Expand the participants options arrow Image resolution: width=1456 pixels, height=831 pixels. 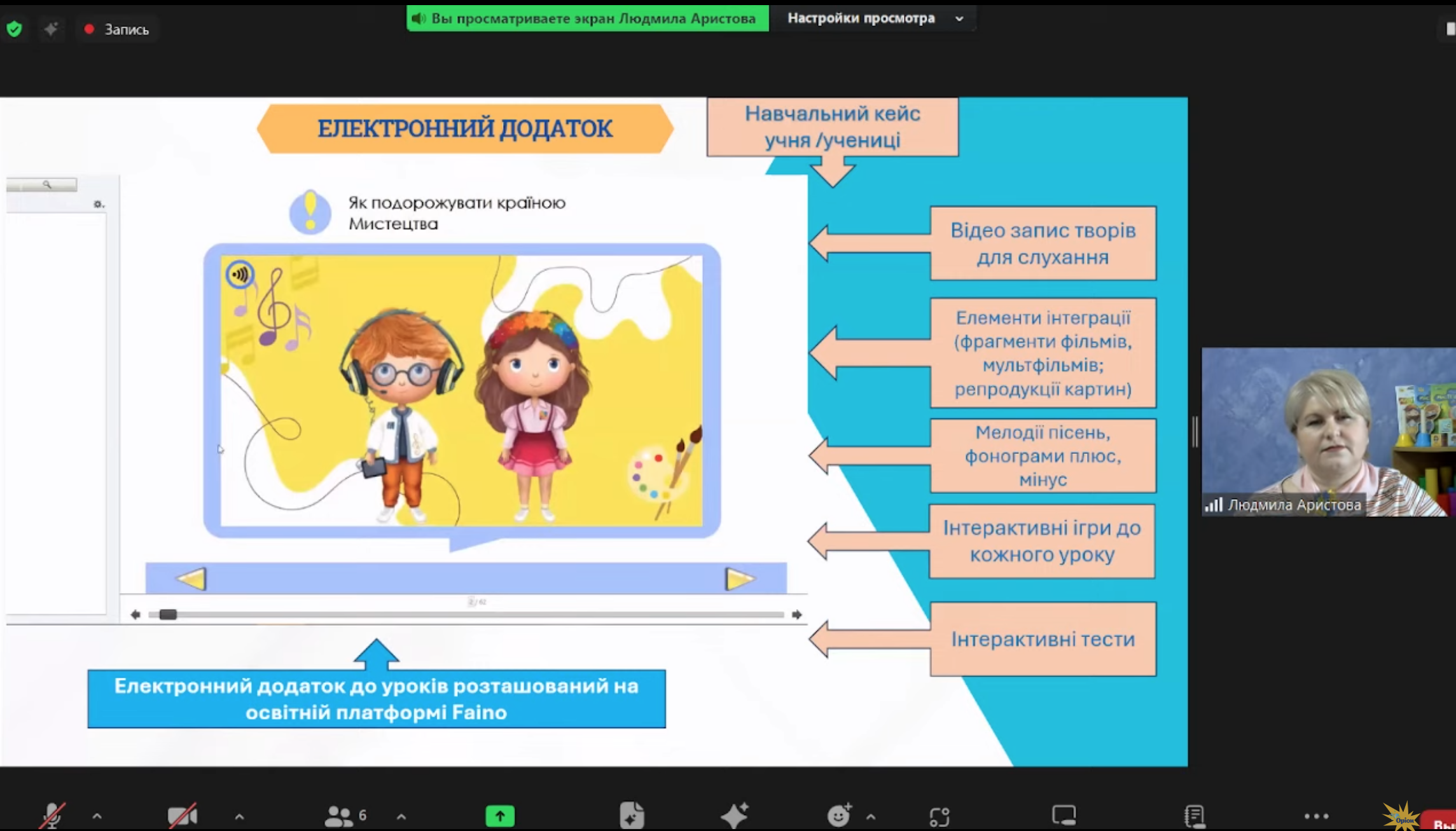pyautogui.click(x=401, y=816)
